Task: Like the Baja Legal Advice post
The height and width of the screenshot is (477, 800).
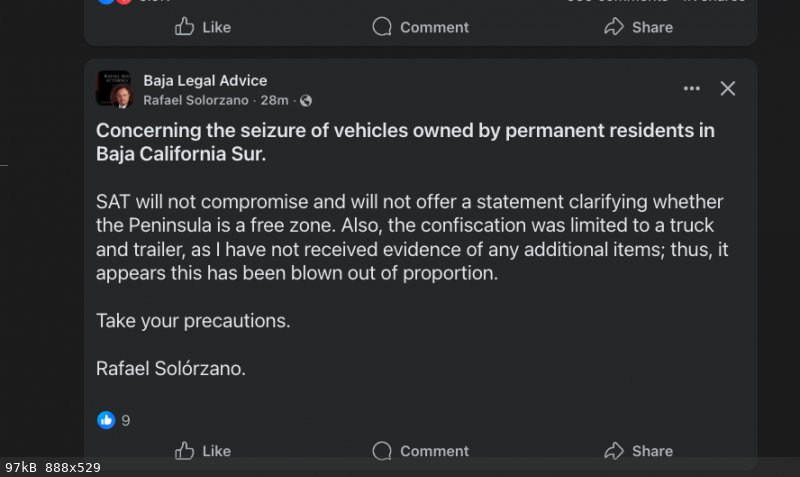Action: [x=203, y=451]
